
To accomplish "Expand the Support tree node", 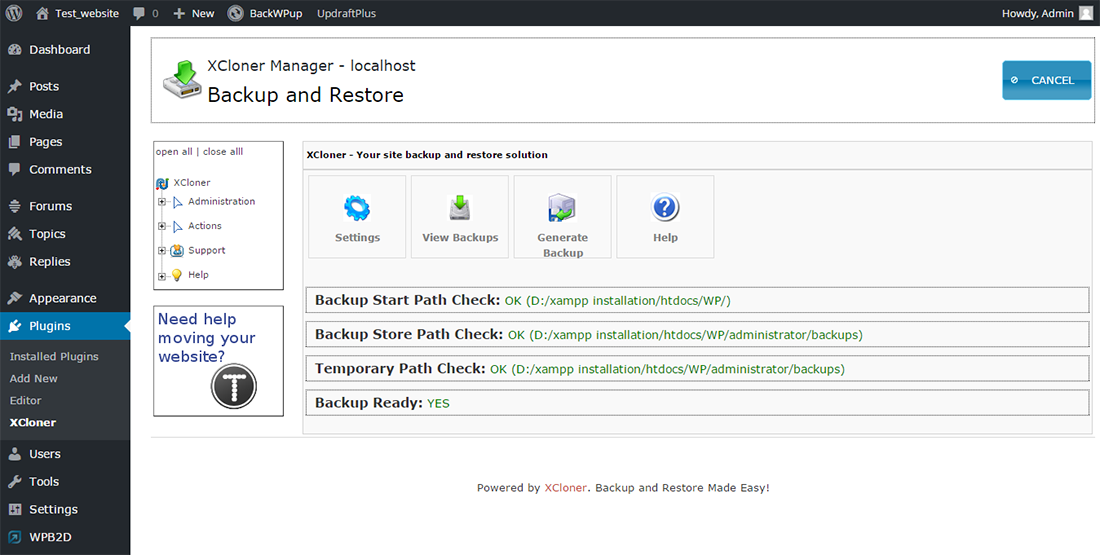I will pos(162,251).
